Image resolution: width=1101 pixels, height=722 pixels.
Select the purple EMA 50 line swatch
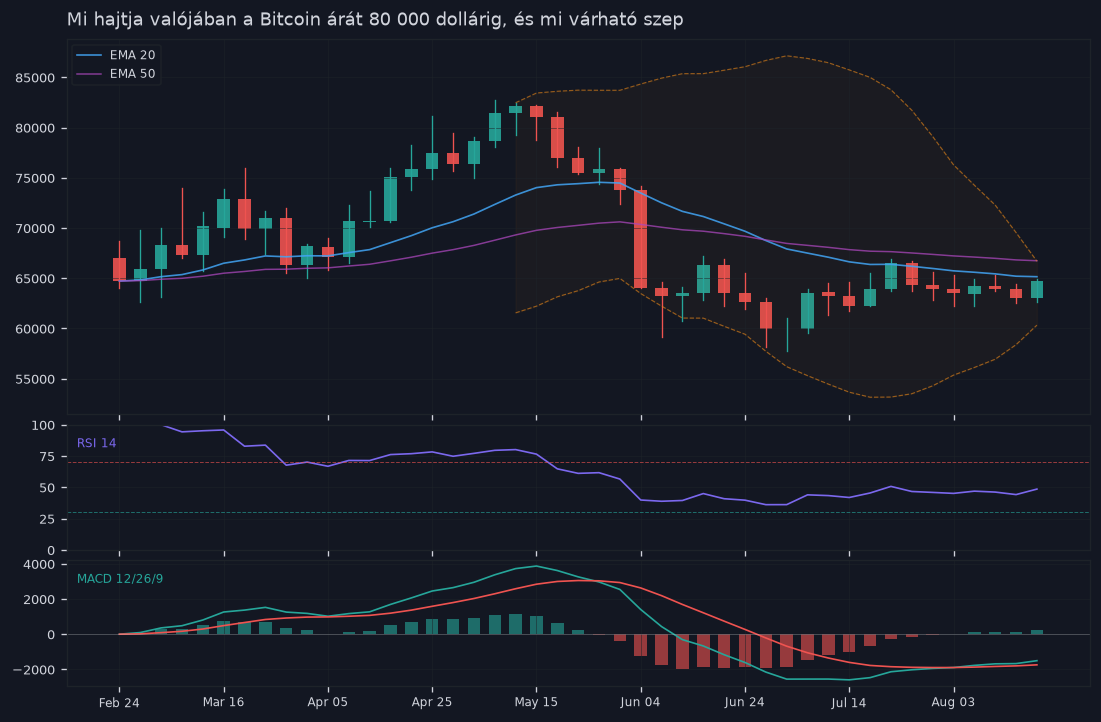pyautogui.click(x=89, y=74)
